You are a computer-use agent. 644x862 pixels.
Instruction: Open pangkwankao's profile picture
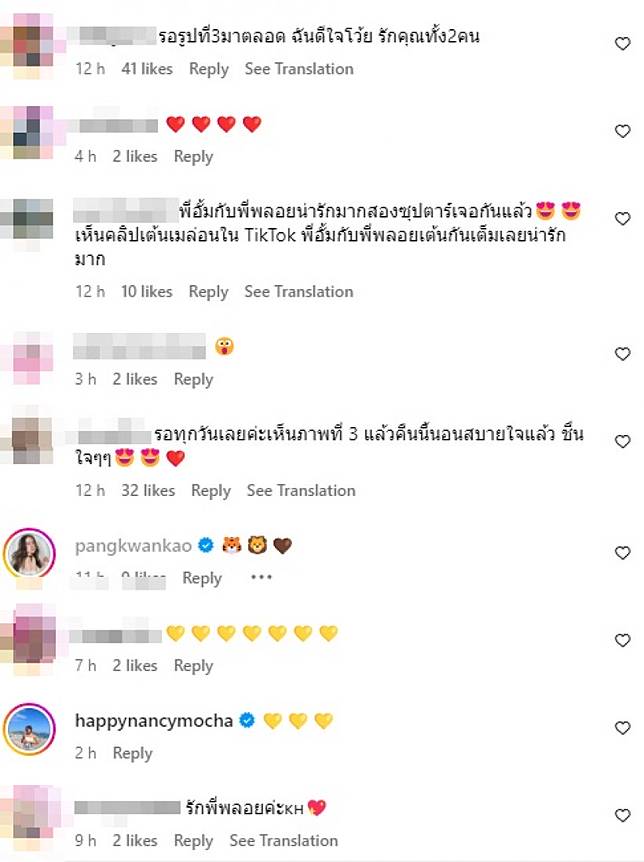pyautogui.click(x=29, y=554)
